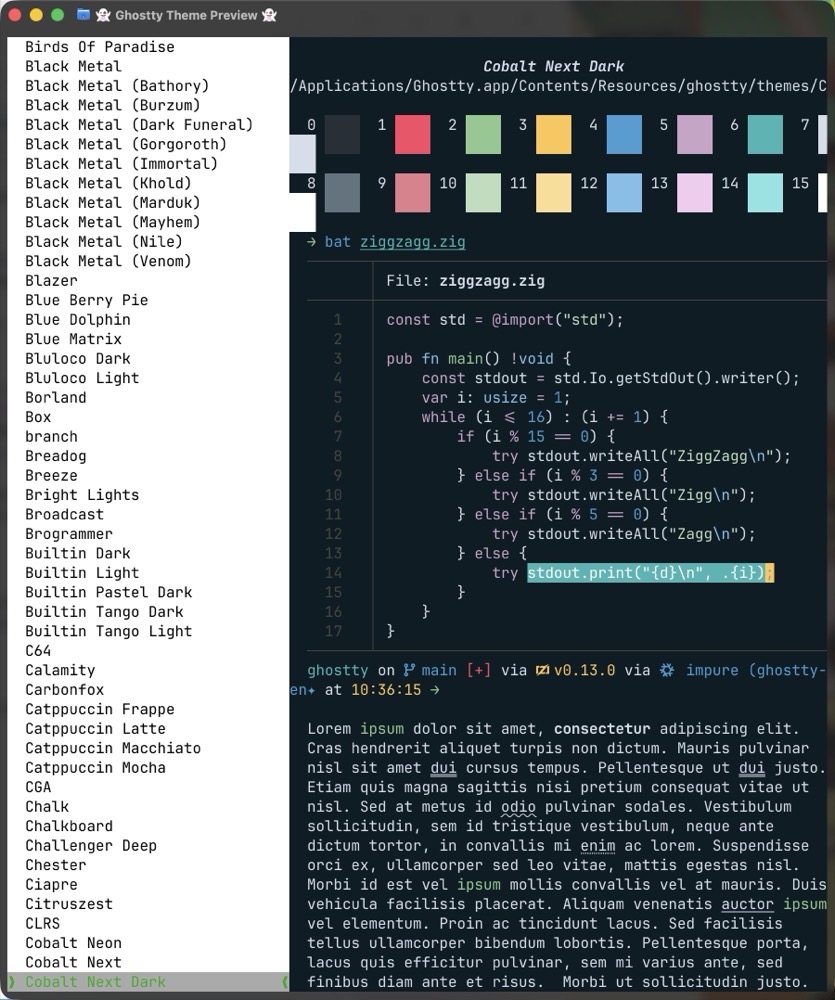835x1000 pixels.
Task: Choose the Breadog theme
Action: [x=55, y=456]
